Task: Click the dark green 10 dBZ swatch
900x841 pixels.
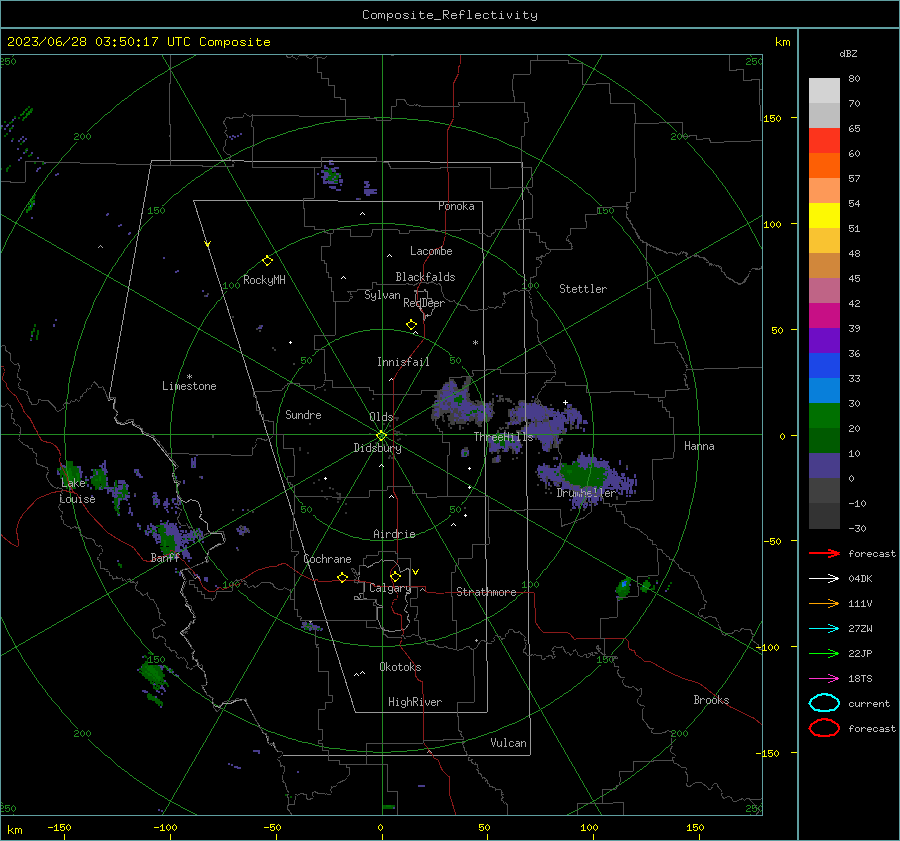Action: (824, 440)
